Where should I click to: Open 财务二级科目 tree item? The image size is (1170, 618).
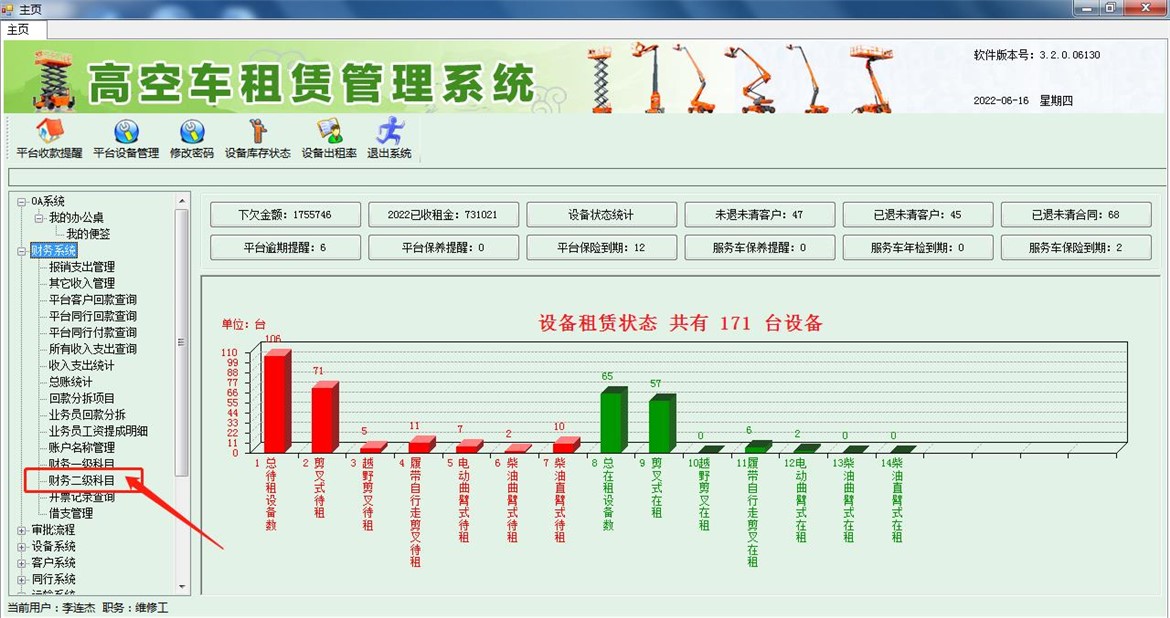[x=82, y=481]
